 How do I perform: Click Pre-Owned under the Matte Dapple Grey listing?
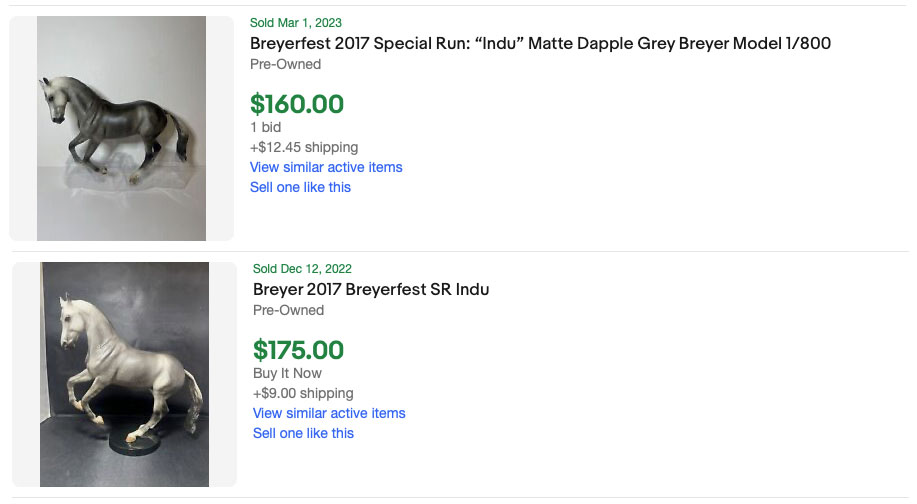285,64
